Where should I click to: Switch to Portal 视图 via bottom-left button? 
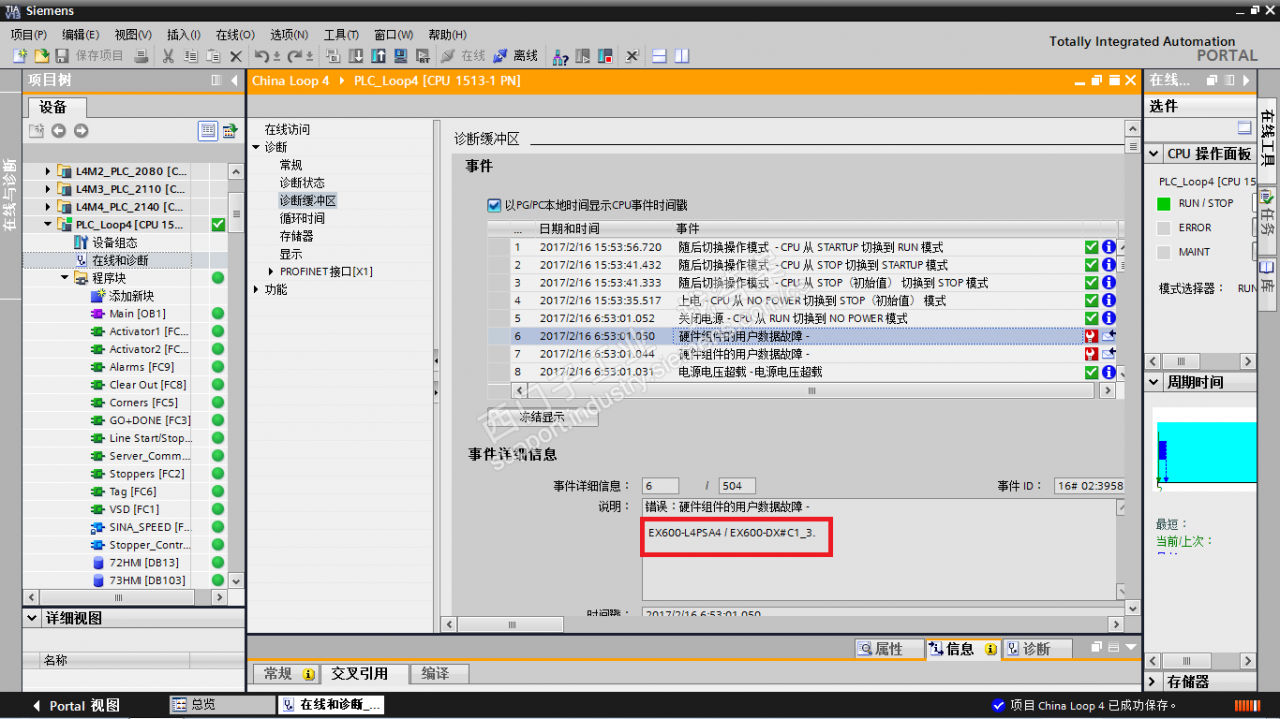pyautogui.click(x=75, y=705)
